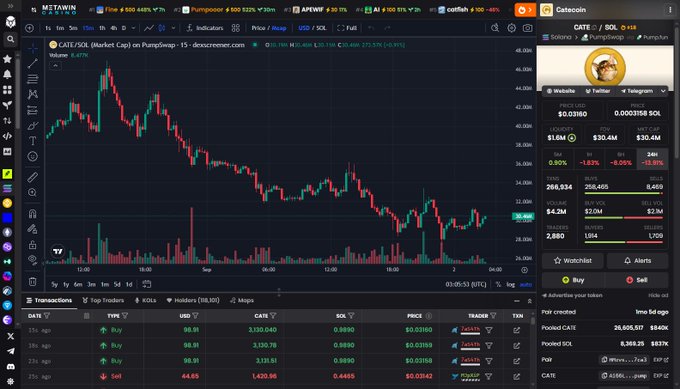Screen dimensions: 680x389
Task: Open first Buy row transaction link
Action: click(517, 330)
